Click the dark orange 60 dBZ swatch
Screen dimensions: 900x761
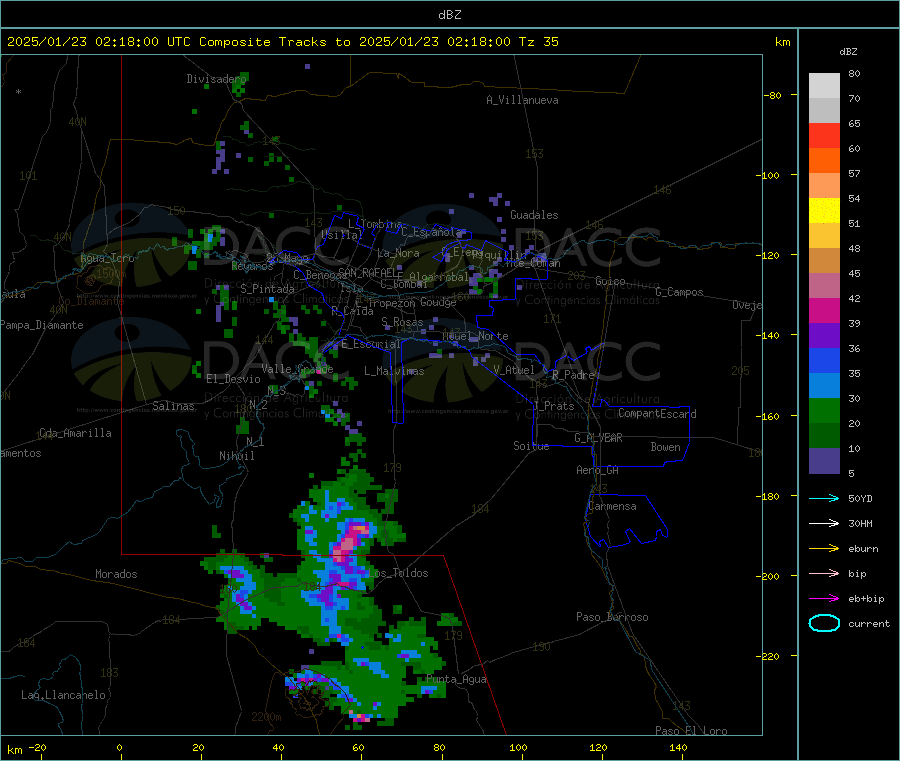pyautogui.click(x=824, y=161)
